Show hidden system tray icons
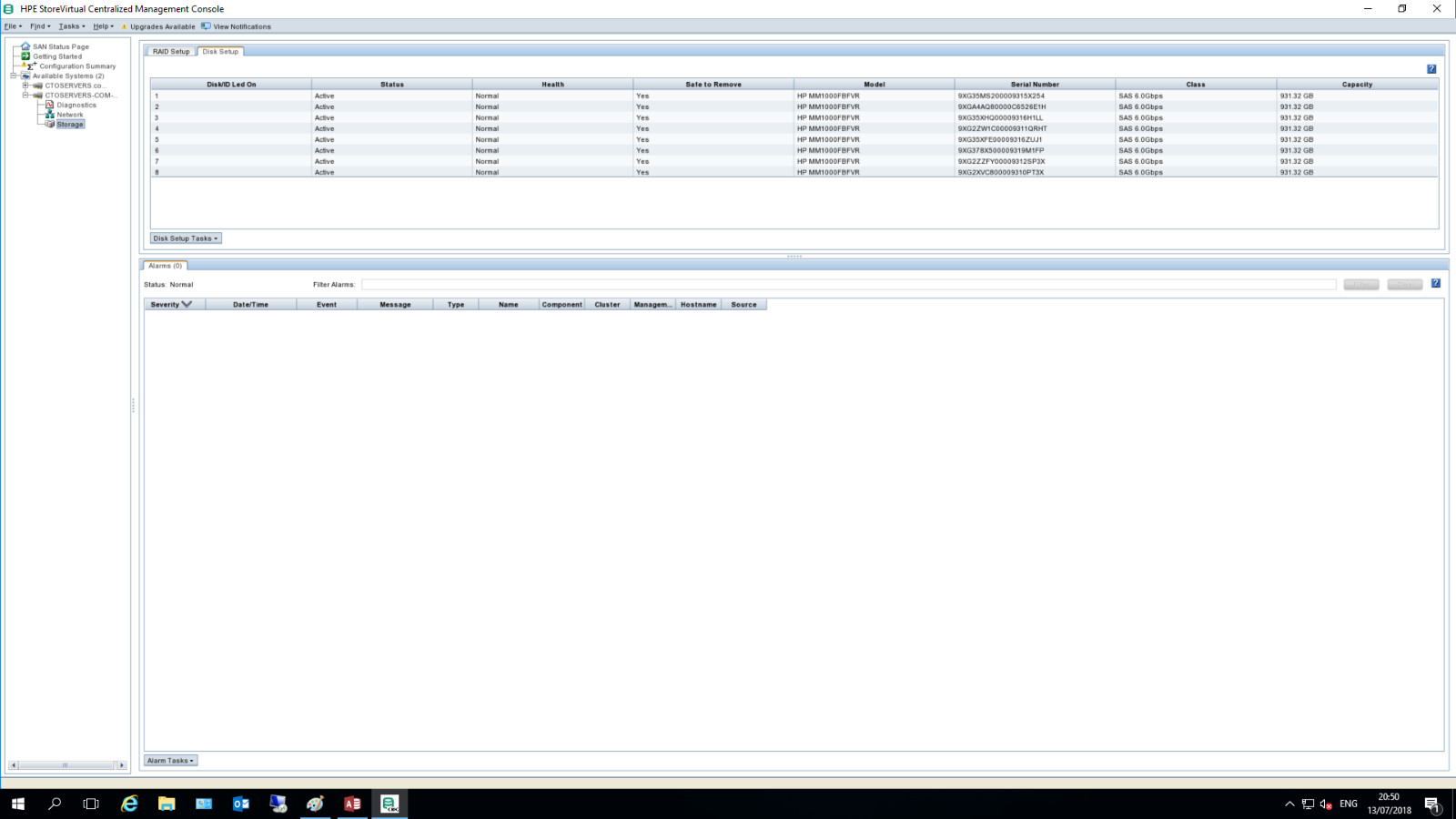Image resolution: width=1456 pixels, height=819 pixels. click(1289, 804)
